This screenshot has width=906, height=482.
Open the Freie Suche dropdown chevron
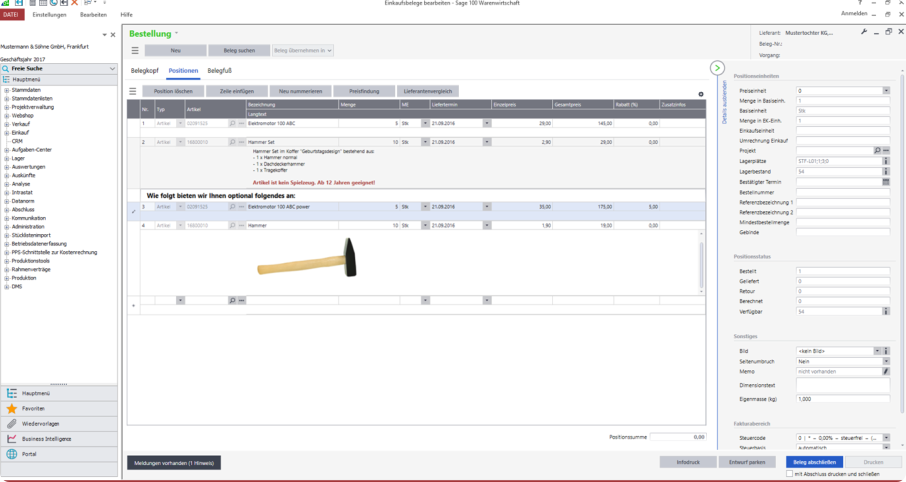(112, 69)
